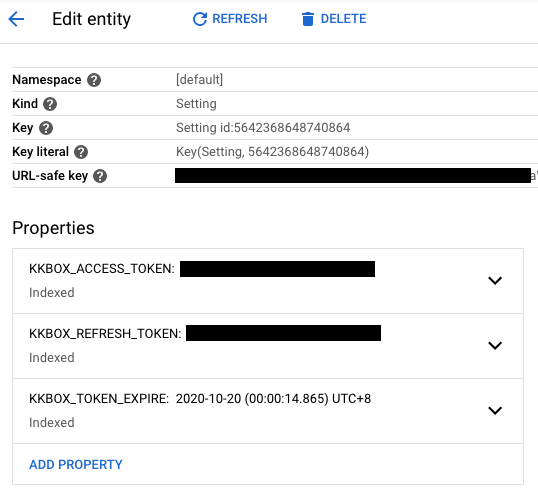The image size is (538, 496).
Task: Expand the KKBOX_REFRESH_TOKEN property chevron
Action: (x=495, y=345)
